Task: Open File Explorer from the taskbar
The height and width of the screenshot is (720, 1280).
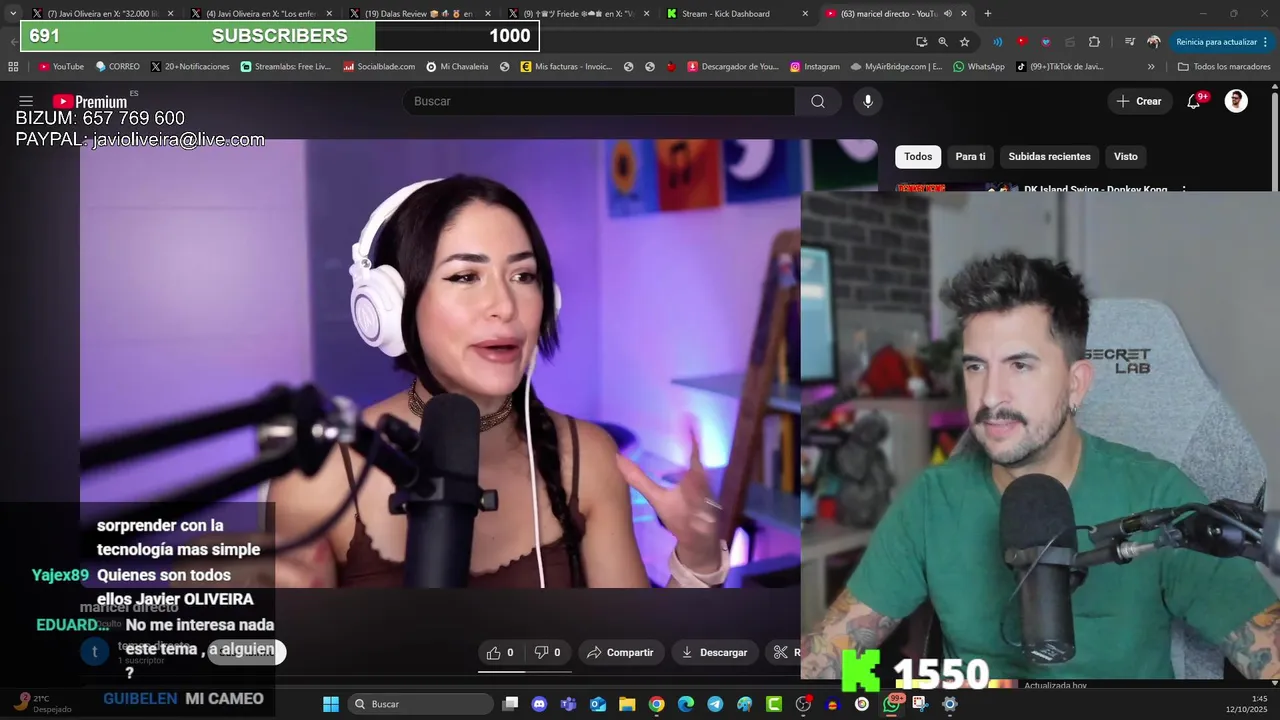Action: (627, 704)
